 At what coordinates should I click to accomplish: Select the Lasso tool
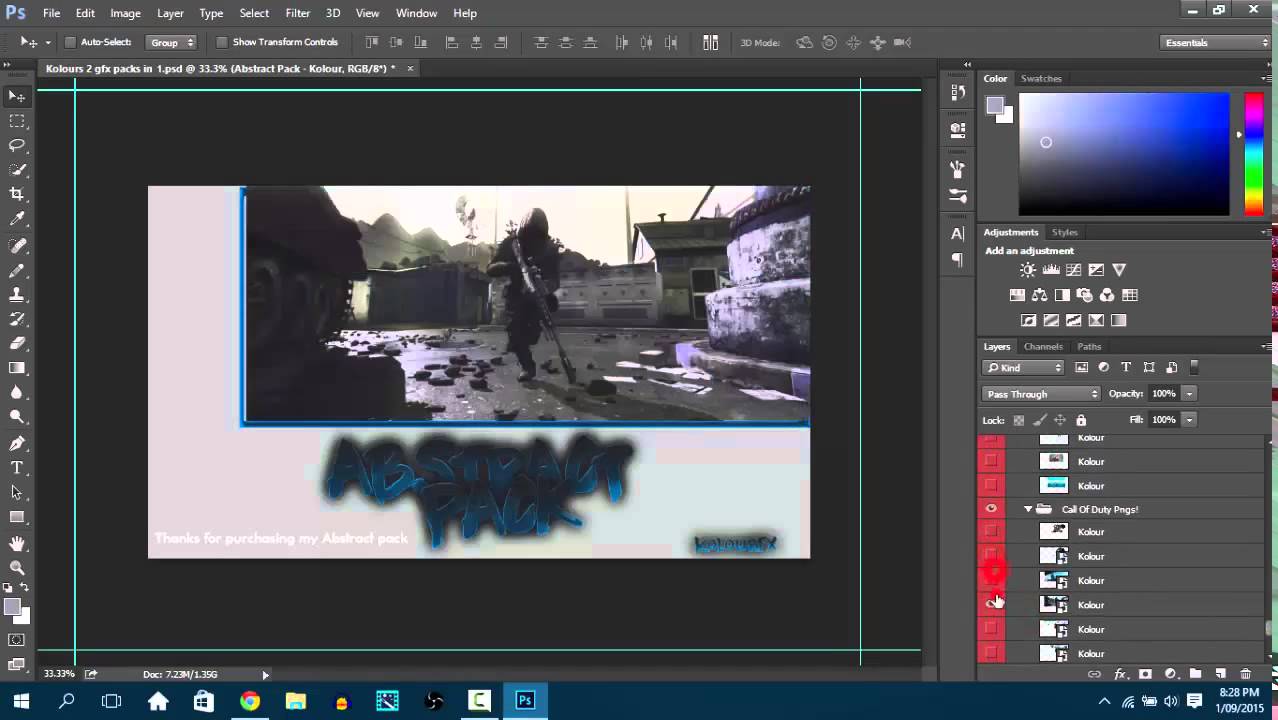click(17, 145)
